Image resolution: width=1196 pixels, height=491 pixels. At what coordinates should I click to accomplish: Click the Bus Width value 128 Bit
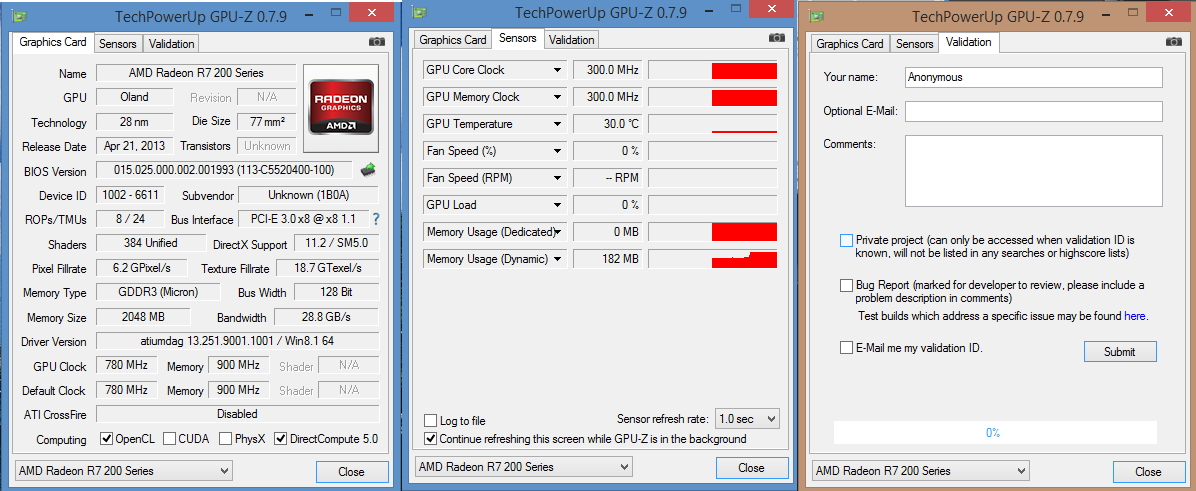tap(336, 292)
